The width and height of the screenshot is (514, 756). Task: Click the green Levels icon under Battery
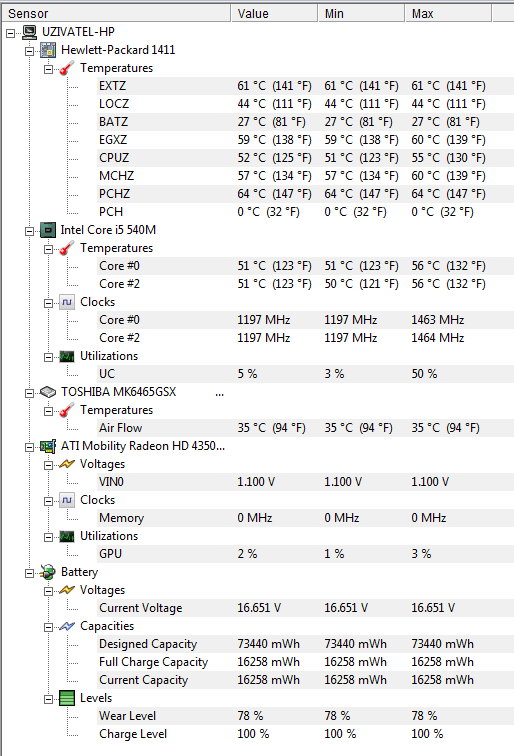tap(67, 698)
